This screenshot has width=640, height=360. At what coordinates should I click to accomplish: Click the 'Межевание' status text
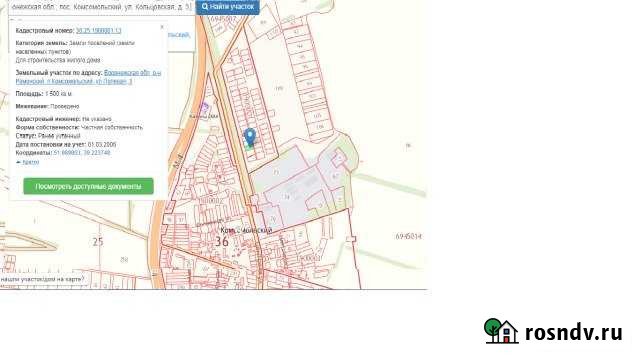(x=47, y=106)
